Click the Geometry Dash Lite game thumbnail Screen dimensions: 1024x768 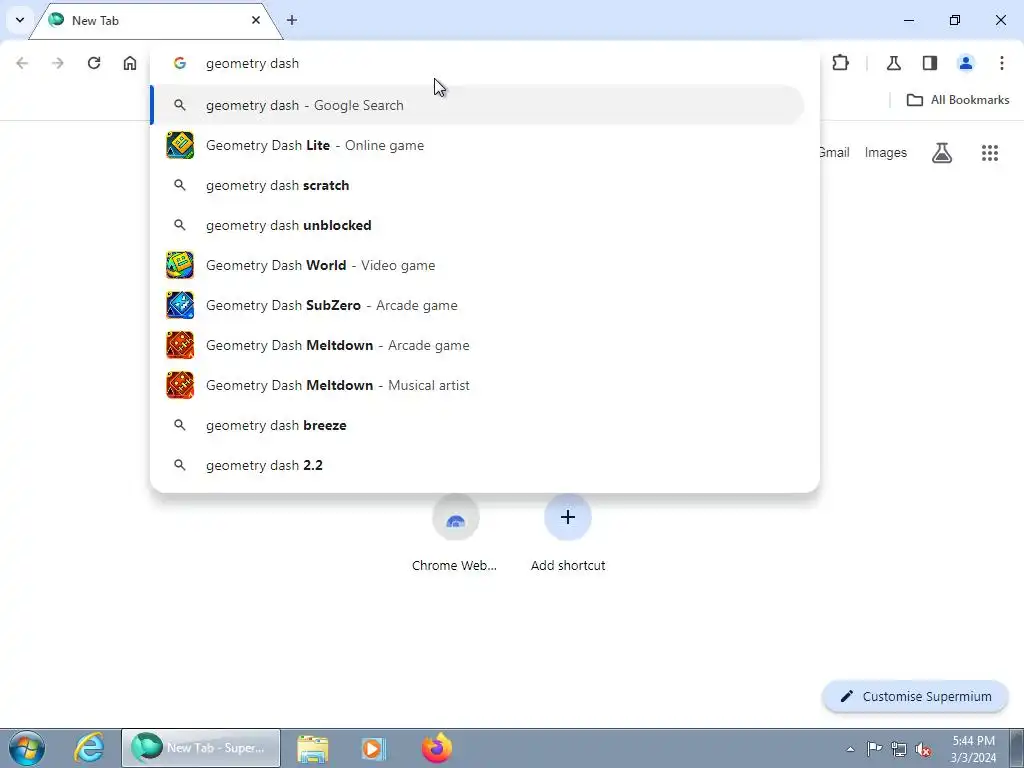coord(180,145)
